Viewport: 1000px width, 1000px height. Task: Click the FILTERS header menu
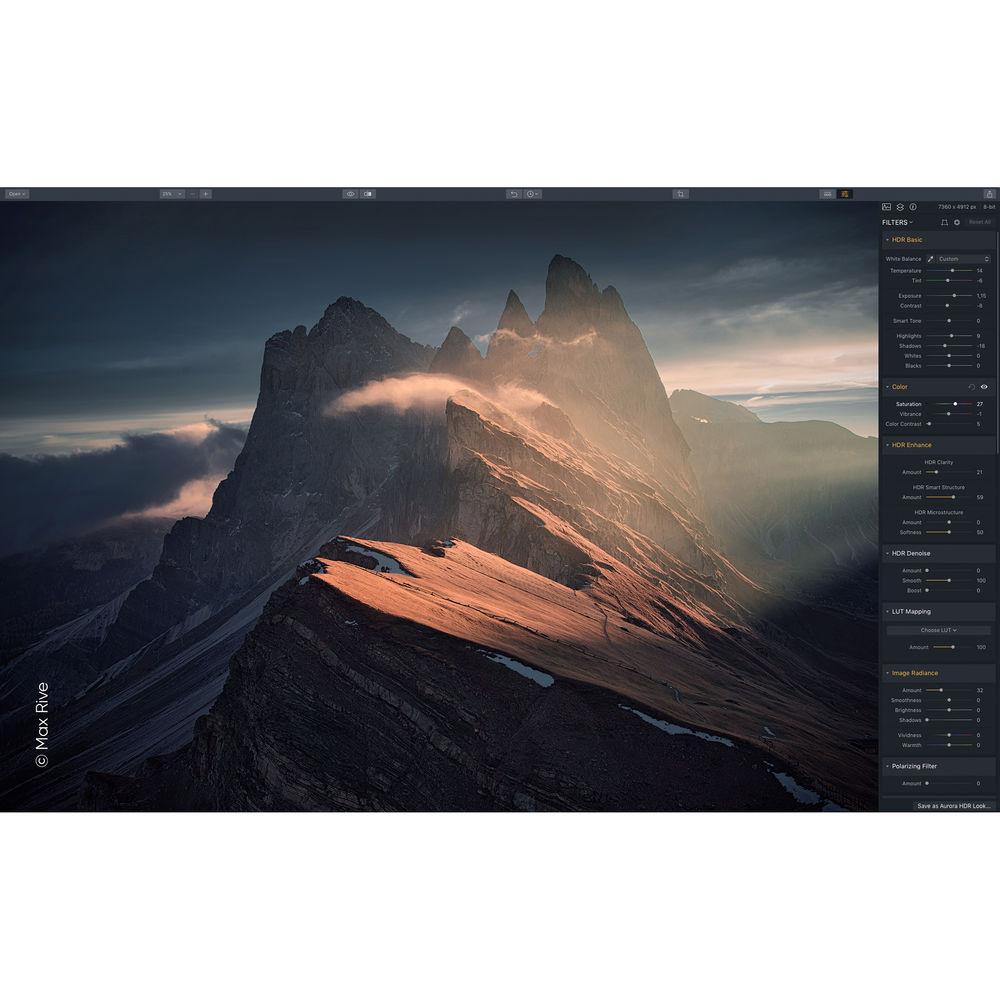click(898, 222)
